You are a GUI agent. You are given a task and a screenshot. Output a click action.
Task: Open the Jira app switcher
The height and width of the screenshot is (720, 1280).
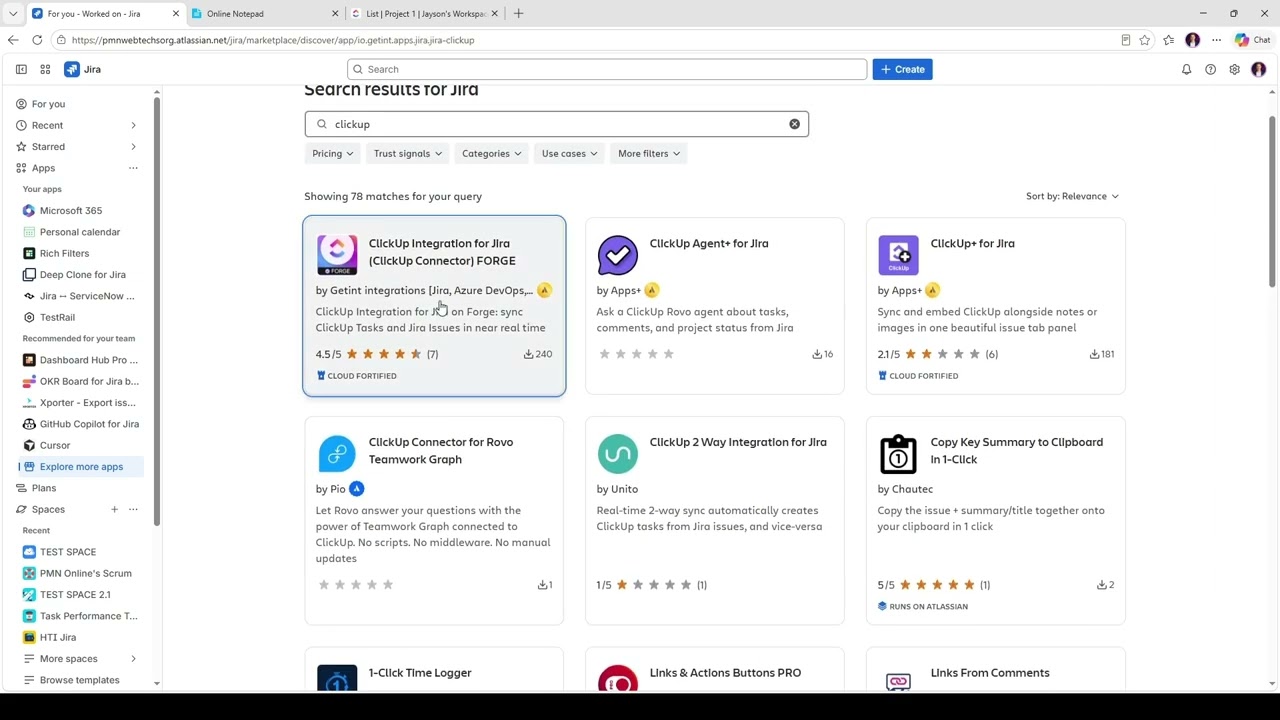coord(45,69)
